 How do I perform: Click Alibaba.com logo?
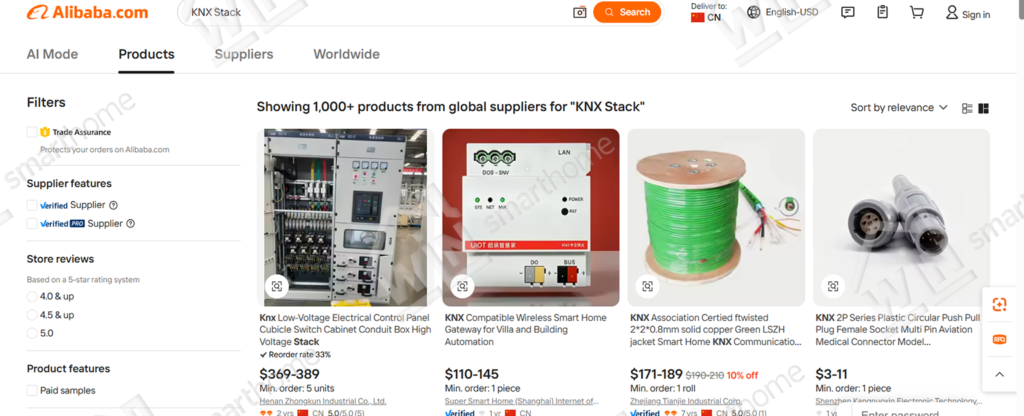point(88,12)
